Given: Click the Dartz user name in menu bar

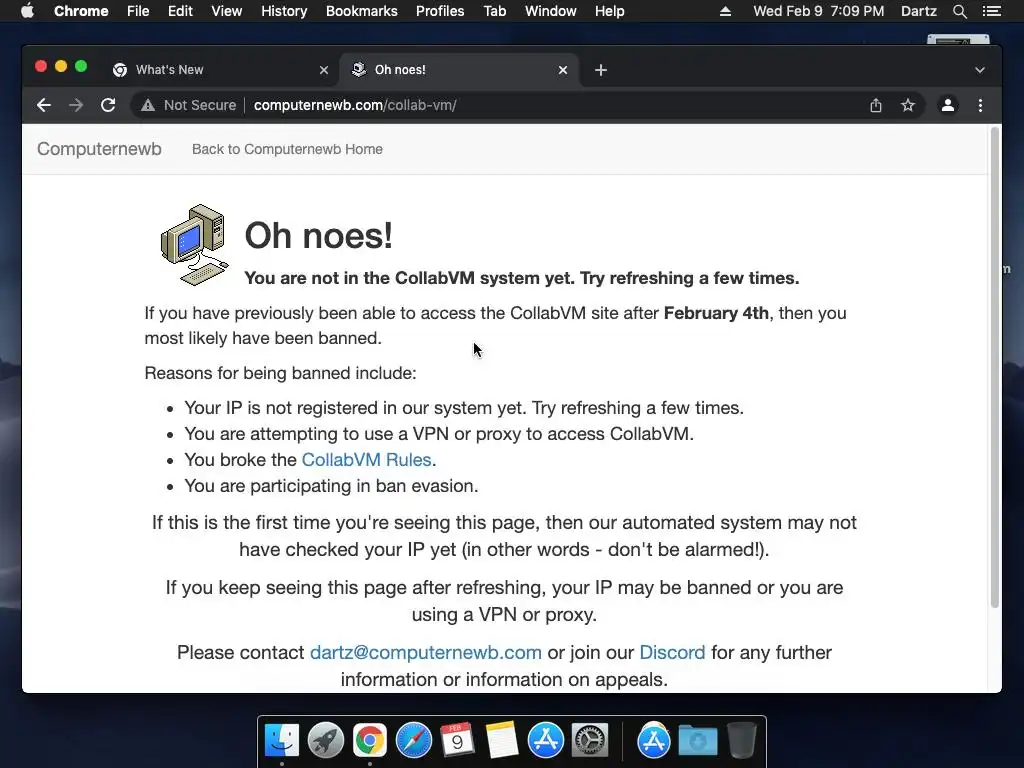Looking at the screenshot, I should click(919, 11).
